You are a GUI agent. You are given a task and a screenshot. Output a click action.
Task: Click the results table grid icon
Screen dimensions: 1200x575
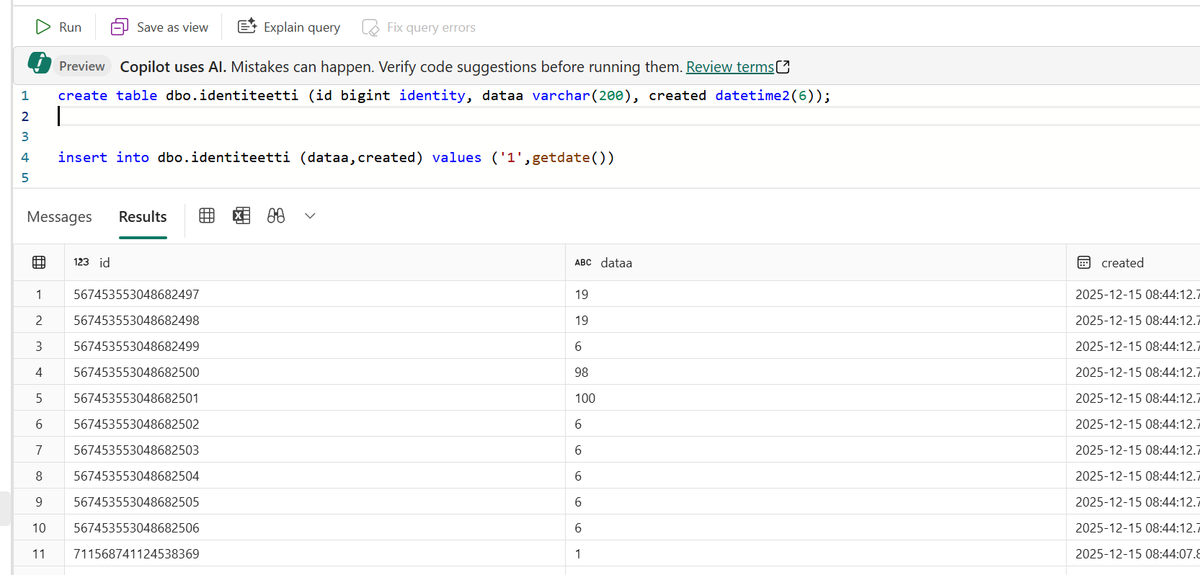[x=207, y=215]
